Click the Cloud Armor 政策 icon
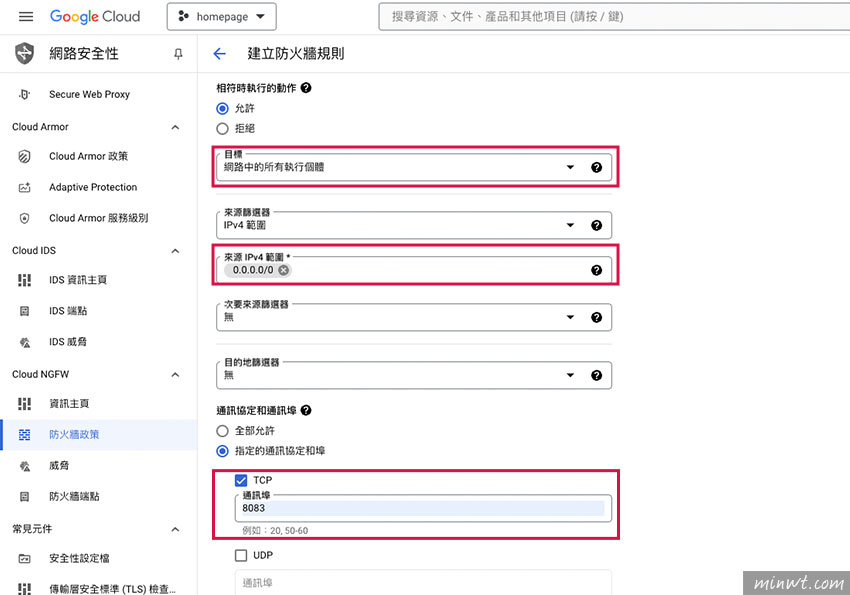850x595 pixels. 24,157
